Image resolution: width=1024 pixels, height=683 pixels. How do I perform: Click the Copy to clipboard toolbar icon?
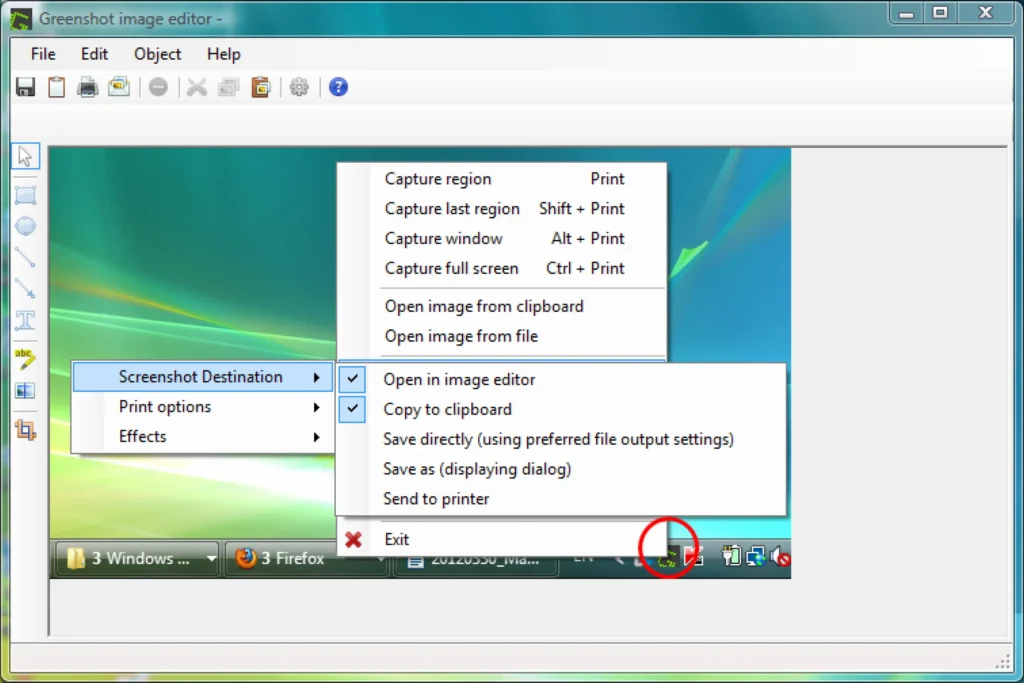pos(57,87)
